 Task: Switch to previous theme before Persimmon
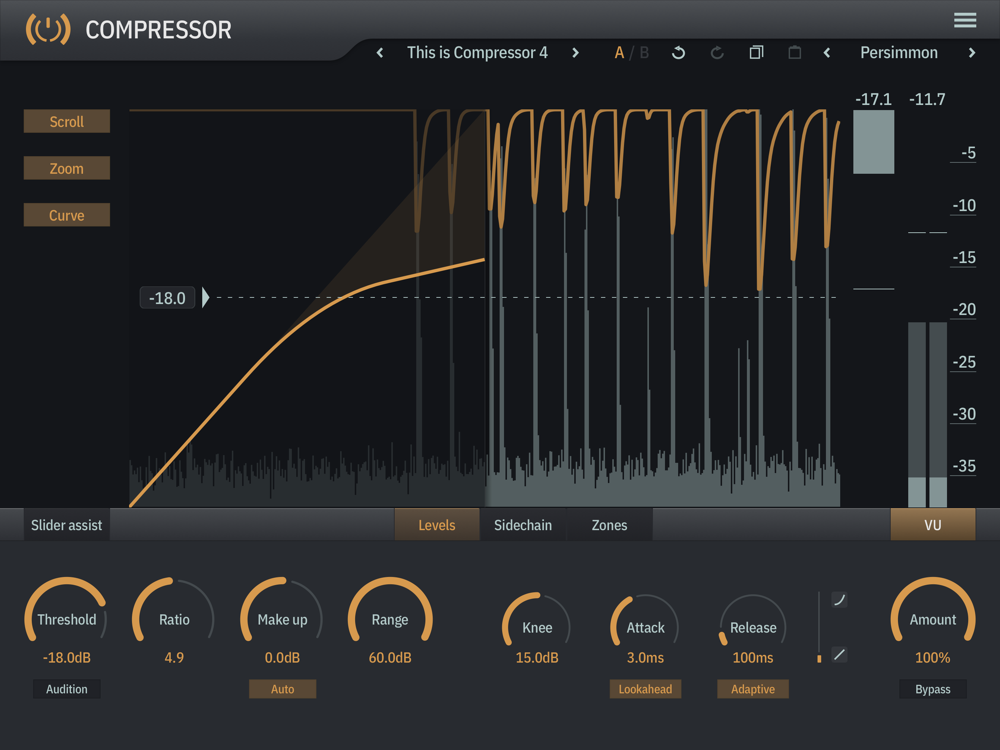pos(827,53)
